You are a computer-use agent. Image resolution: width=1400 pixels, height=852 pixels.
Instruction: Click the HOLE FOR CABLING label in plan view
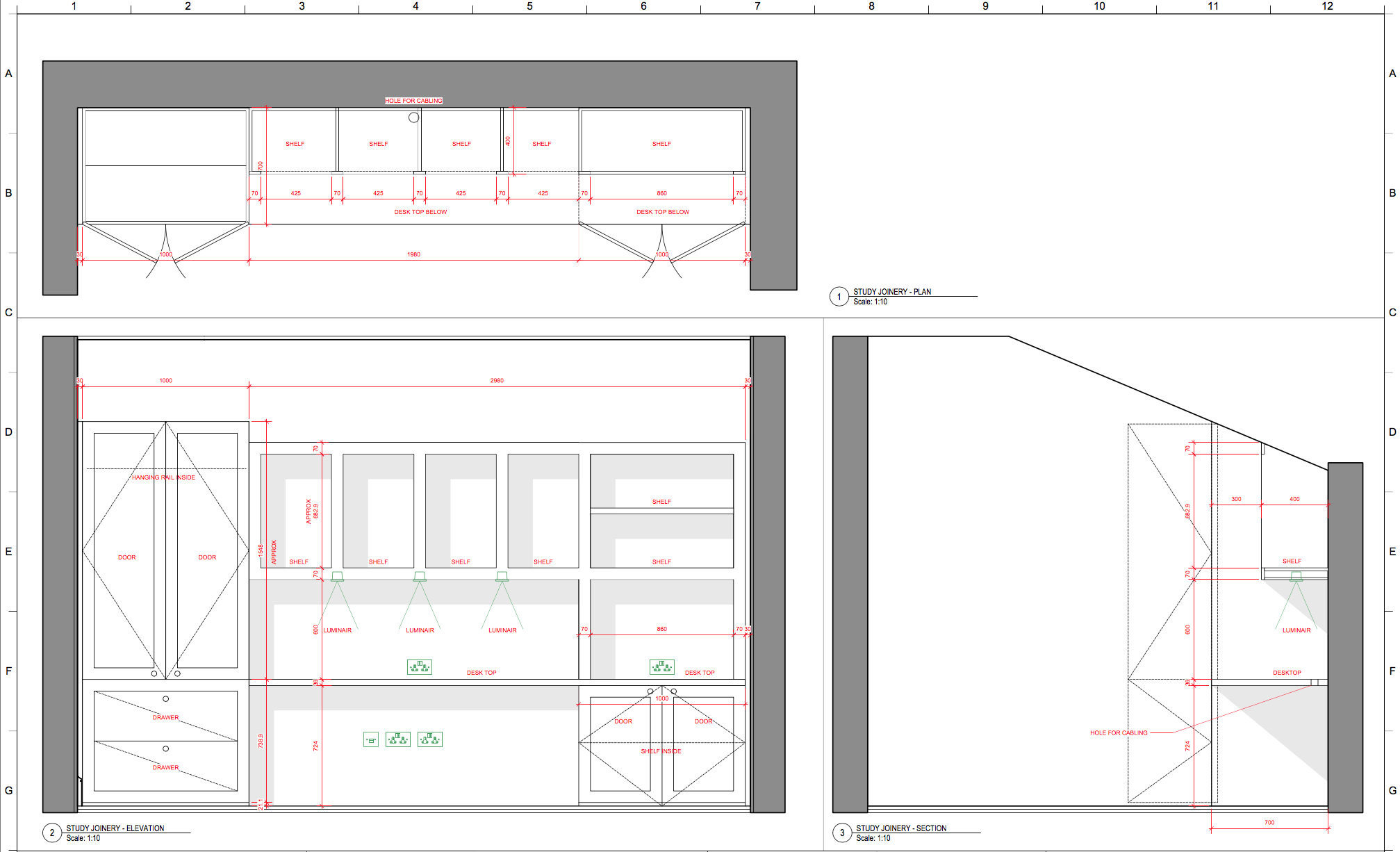[413, 101]
